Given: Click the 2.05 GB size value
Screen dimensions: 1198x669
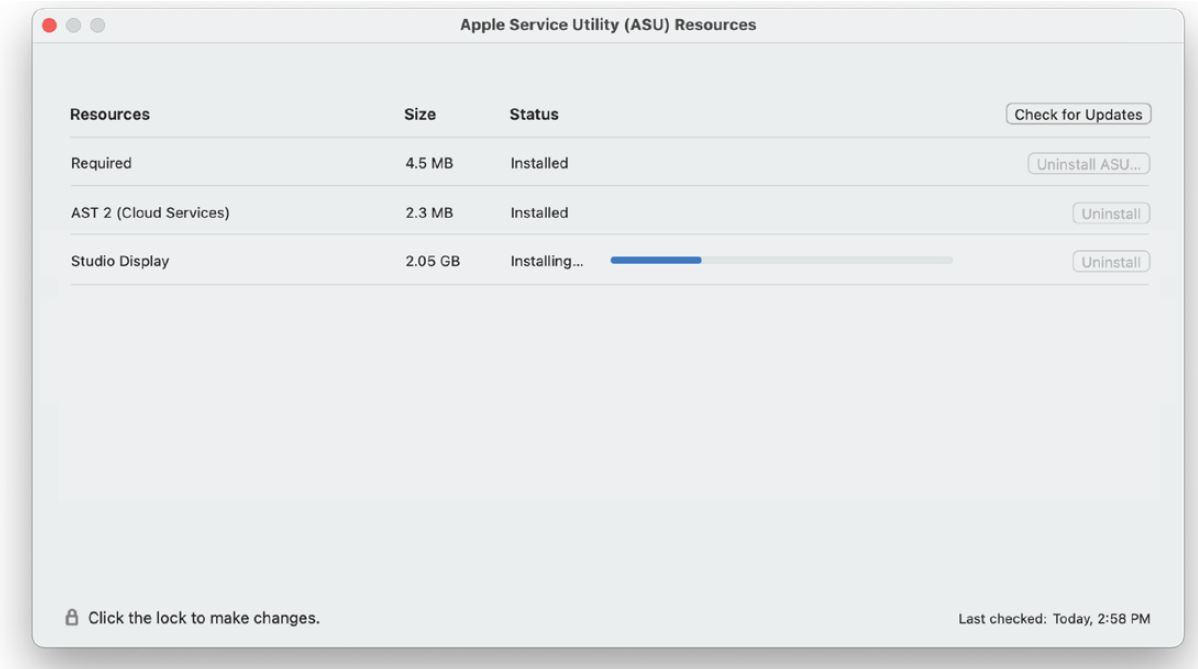Looking at the screenshot, I should coord(432,261).
